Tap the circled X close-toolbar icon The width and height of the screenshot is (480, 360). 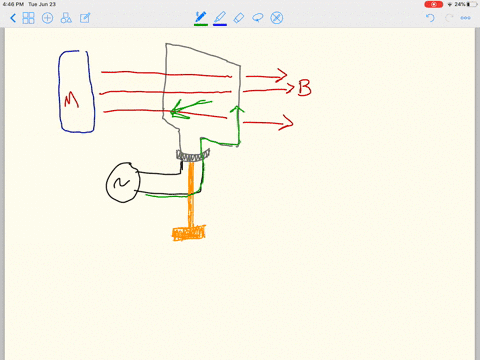[277, 18]
